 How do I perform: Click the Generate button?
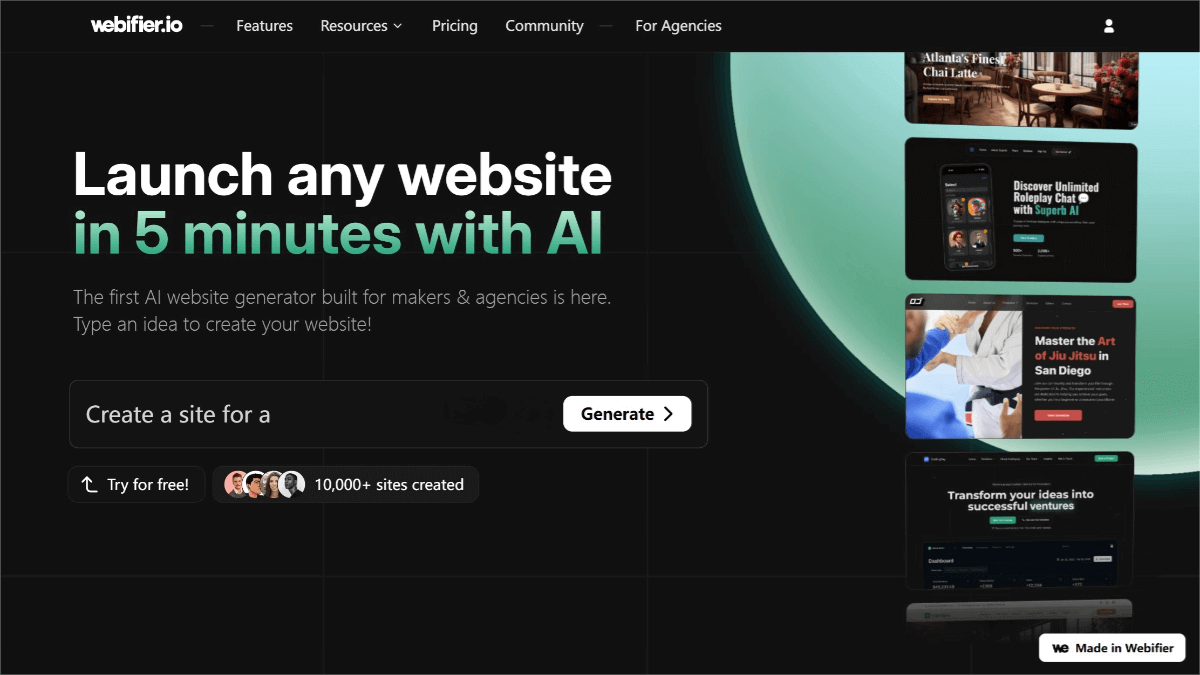tap(627, 414)
